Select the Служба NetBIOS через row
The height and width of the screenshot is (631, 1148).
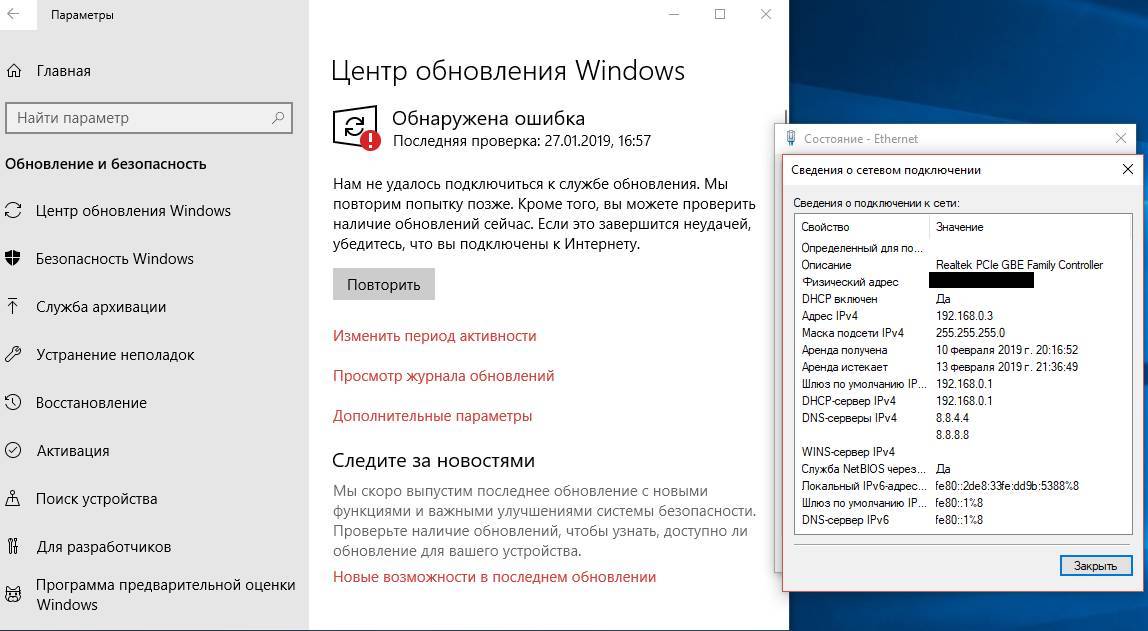click(x=963, y=469)
